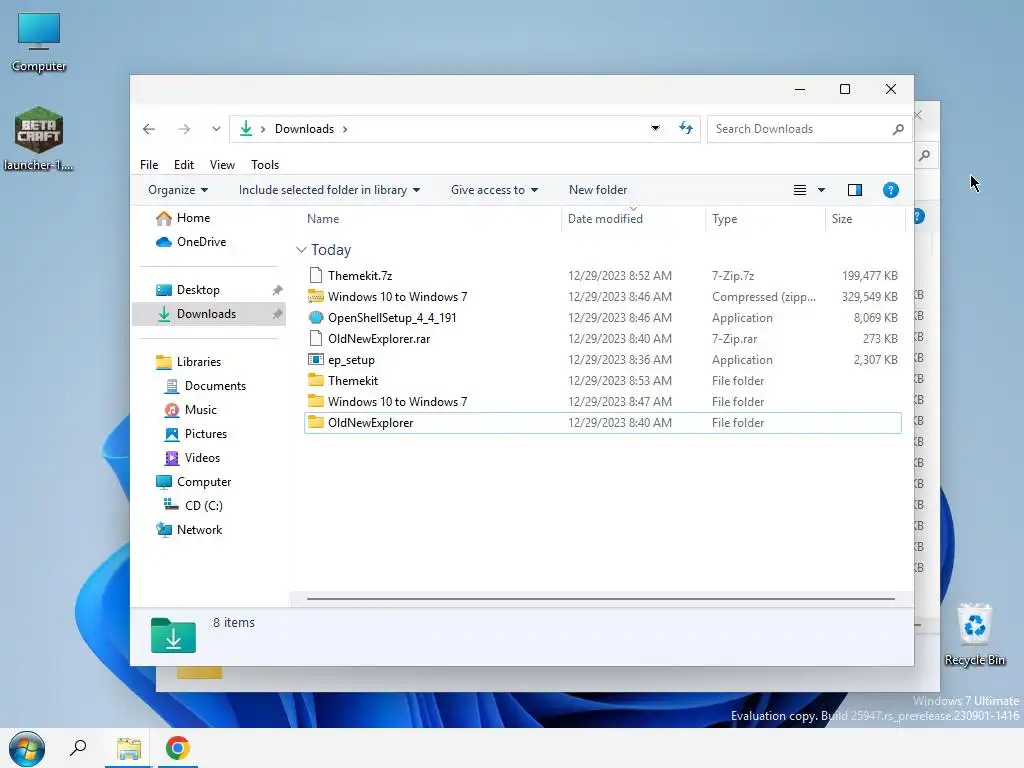Click help icon in background Explorer window

pos(919,216)
